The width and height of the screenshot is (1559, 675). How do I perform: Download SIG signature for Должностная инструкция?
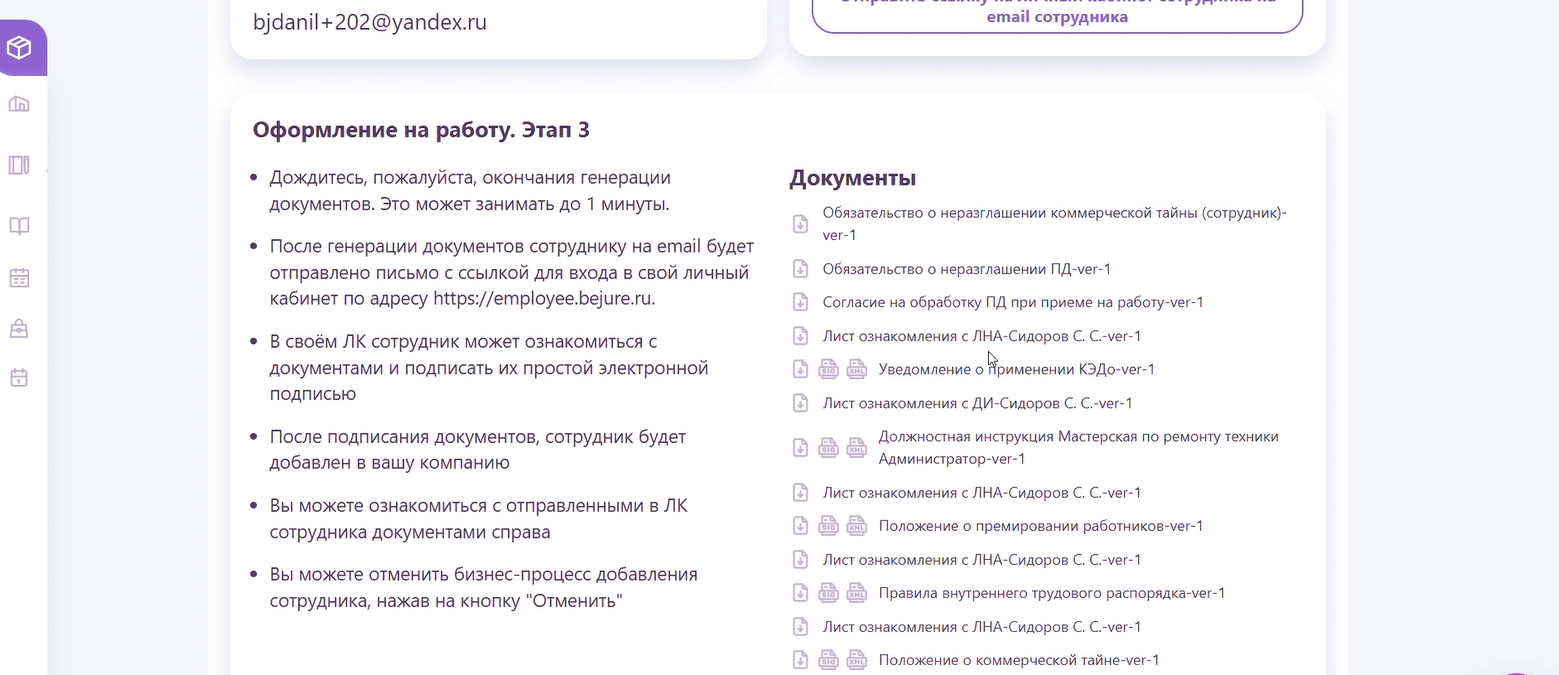click(x=828, y=448)
